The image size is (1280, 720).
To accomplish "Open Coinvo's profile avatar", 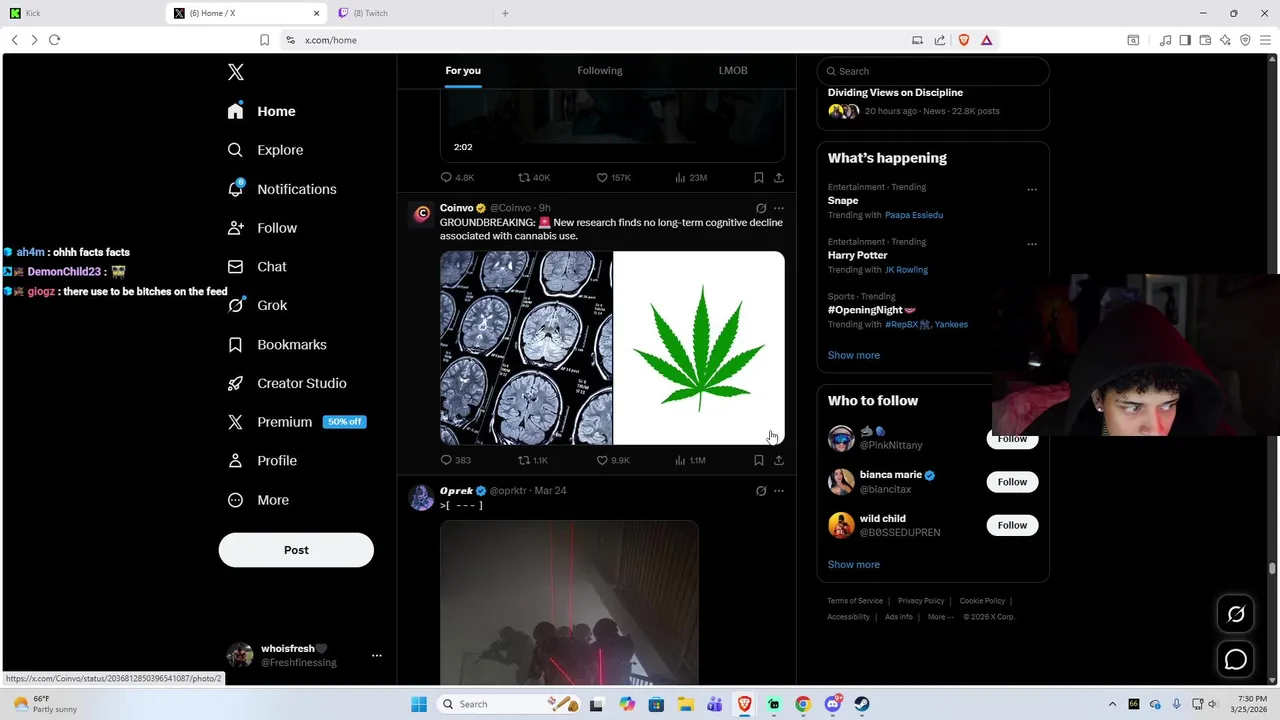I will point(422,214).
